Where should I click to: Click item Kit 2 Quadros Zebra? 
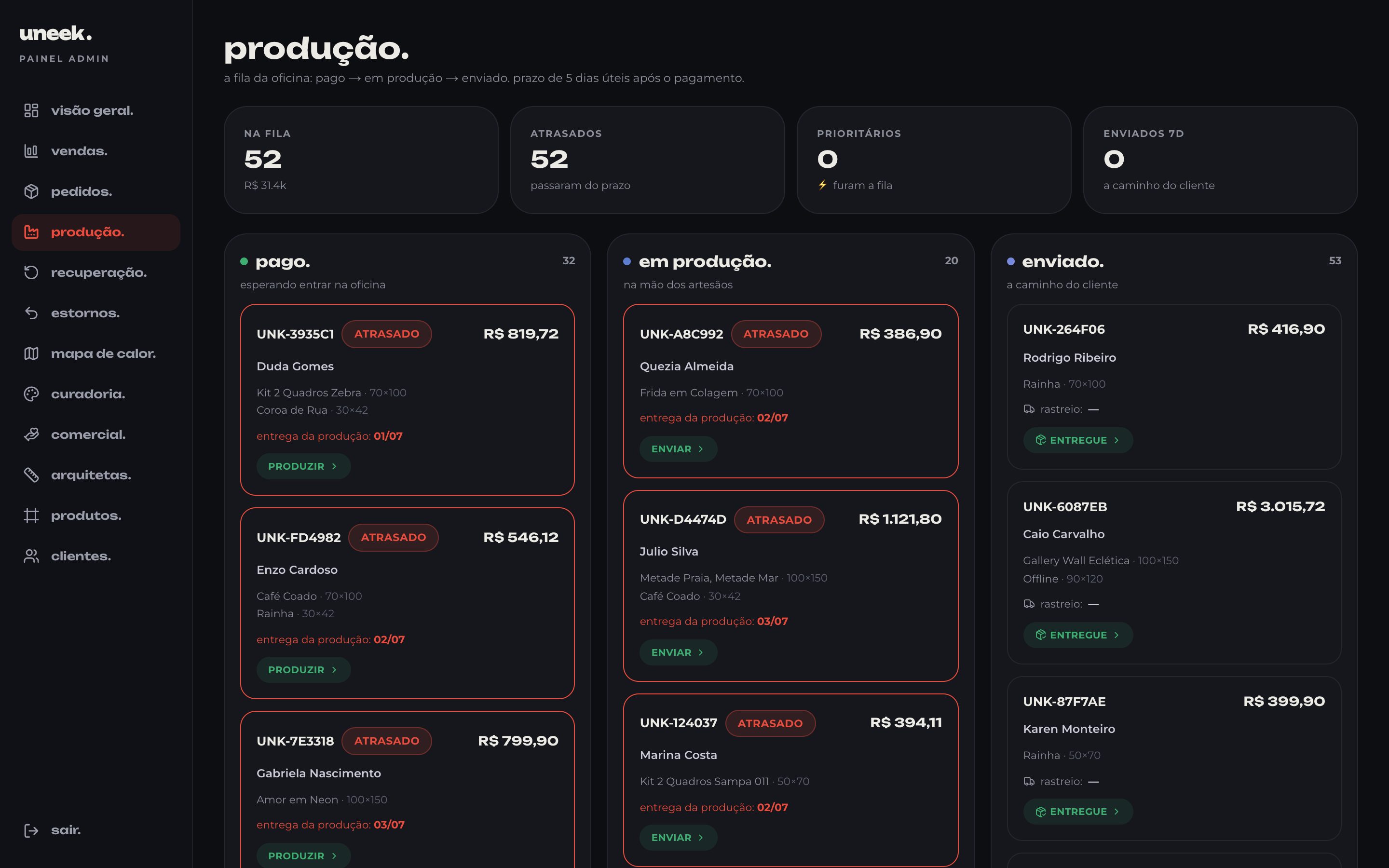click(309, 393)
